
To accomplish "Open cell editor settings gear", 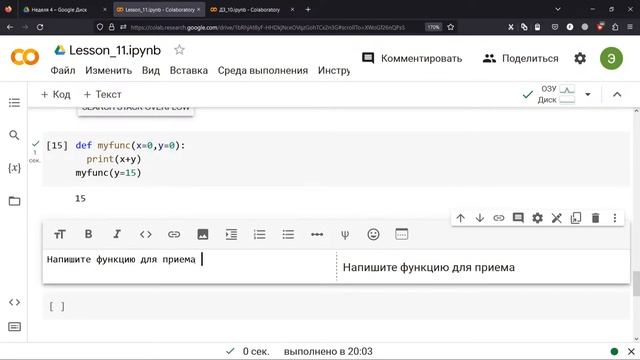I will pyautogui.click(x=537, y=218).
